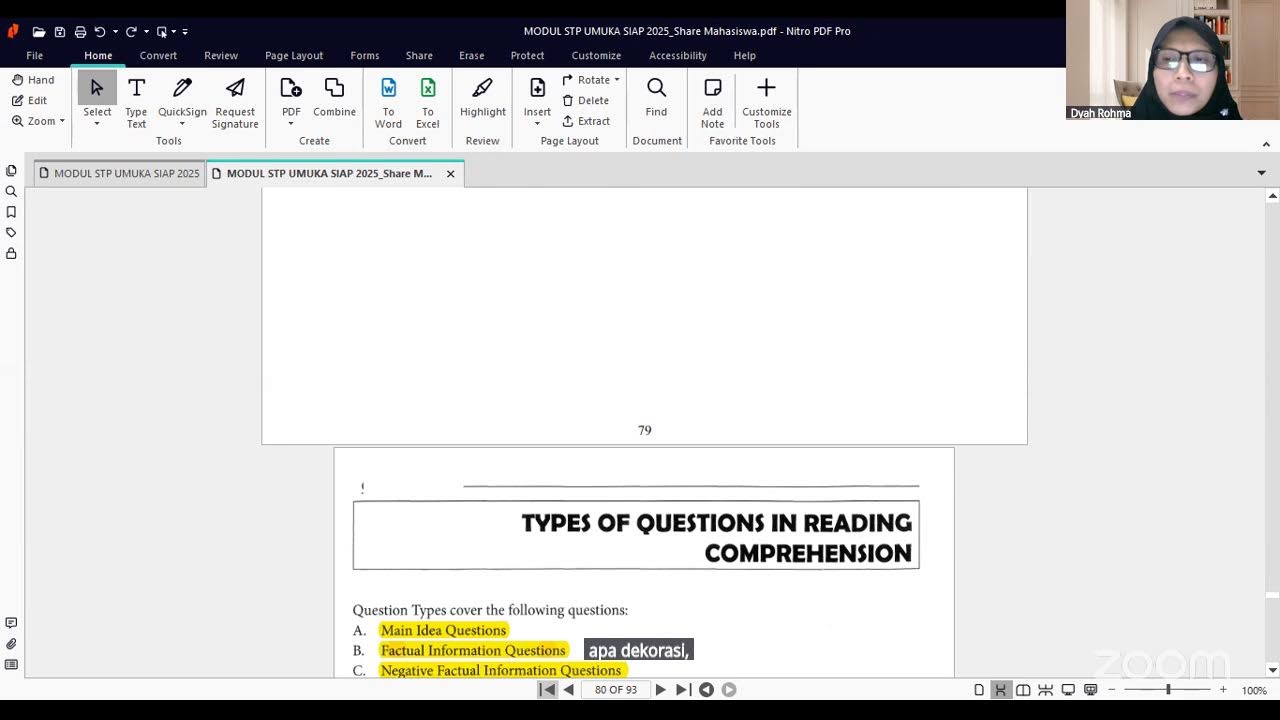The image size is (1280, 720).
Task: Switch to the MODUL STP UMUKA SIAP 2025 tab
Action: coord(119,174)
